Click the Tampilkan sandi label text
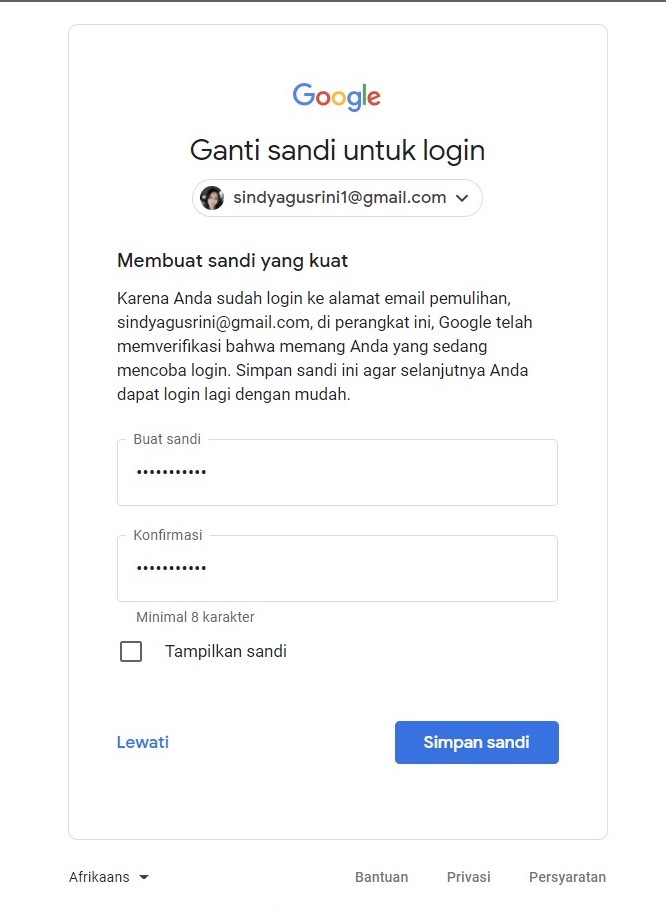This screenshot has width=666, height=913. pos(226,651)
